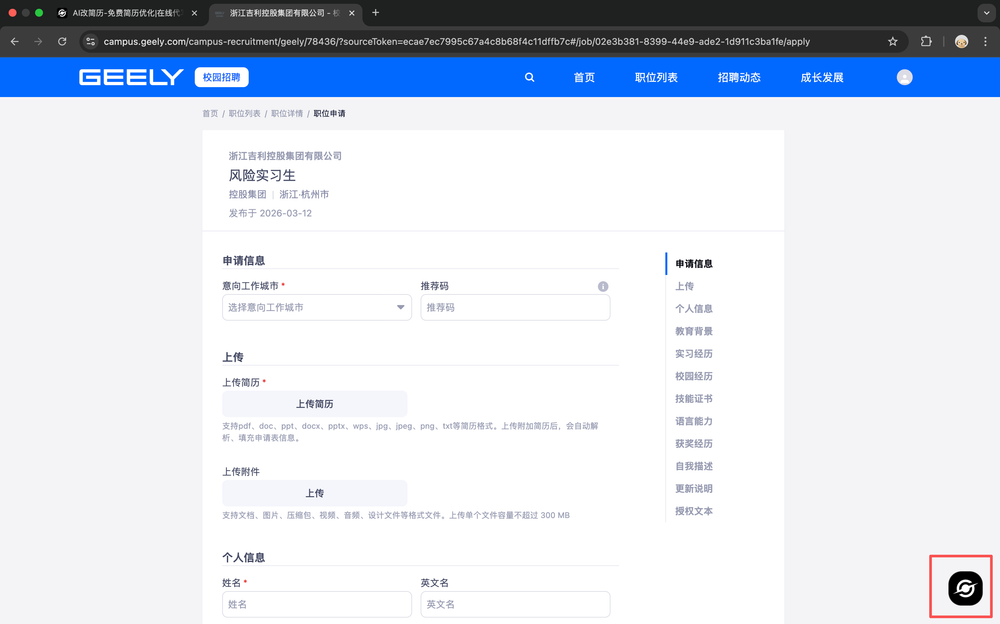Open the floating AI assistant icon
This screenshot has height=624, width=1000.
[x=965, y=589]
